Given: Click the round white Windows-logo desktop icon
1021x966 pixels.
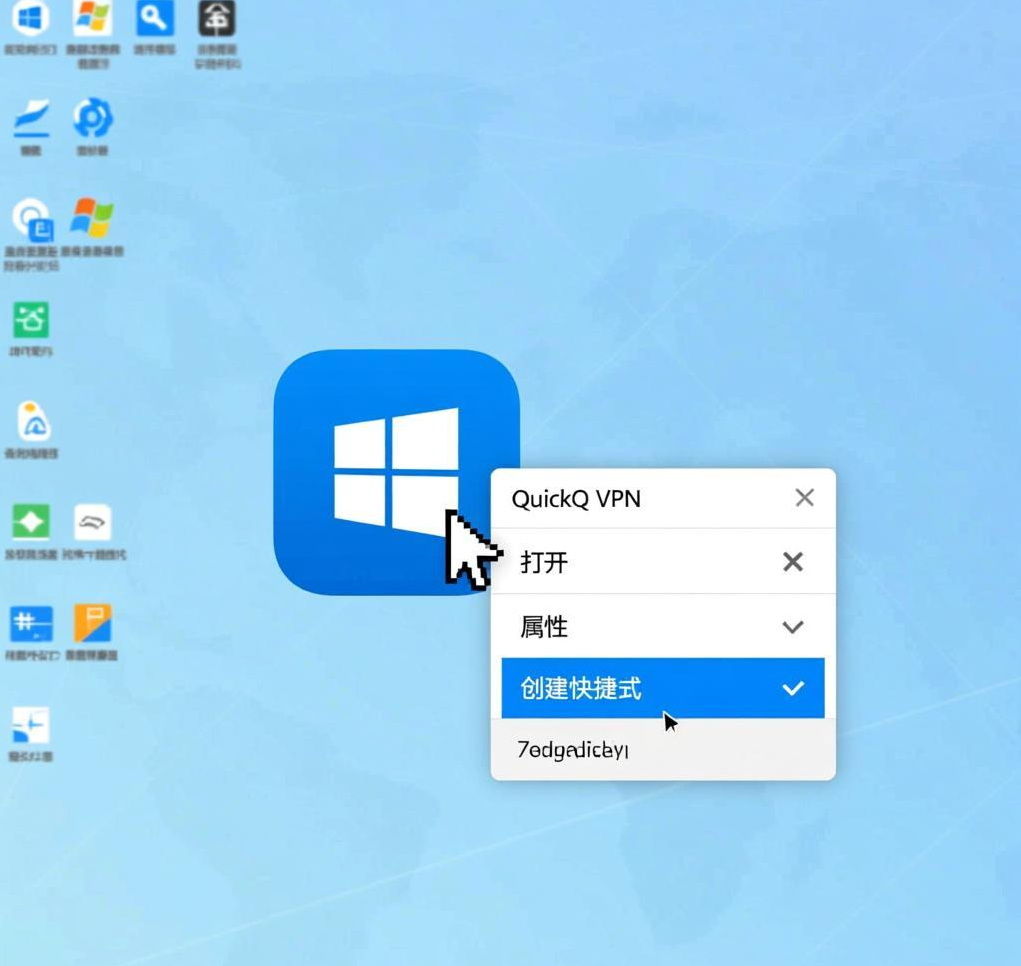Looking at the screenshot, I should click(31, 19).
